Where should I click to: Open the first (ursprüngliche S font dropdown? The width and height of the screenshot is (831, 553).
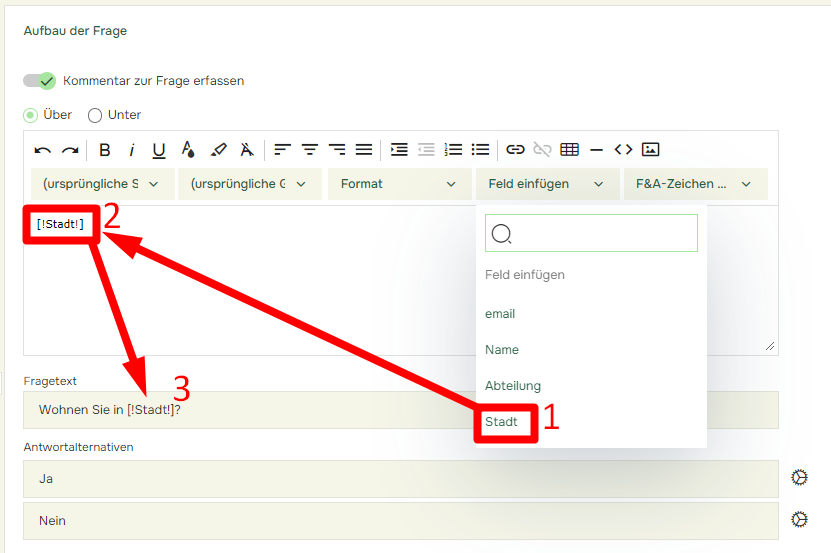pos(103,184)
